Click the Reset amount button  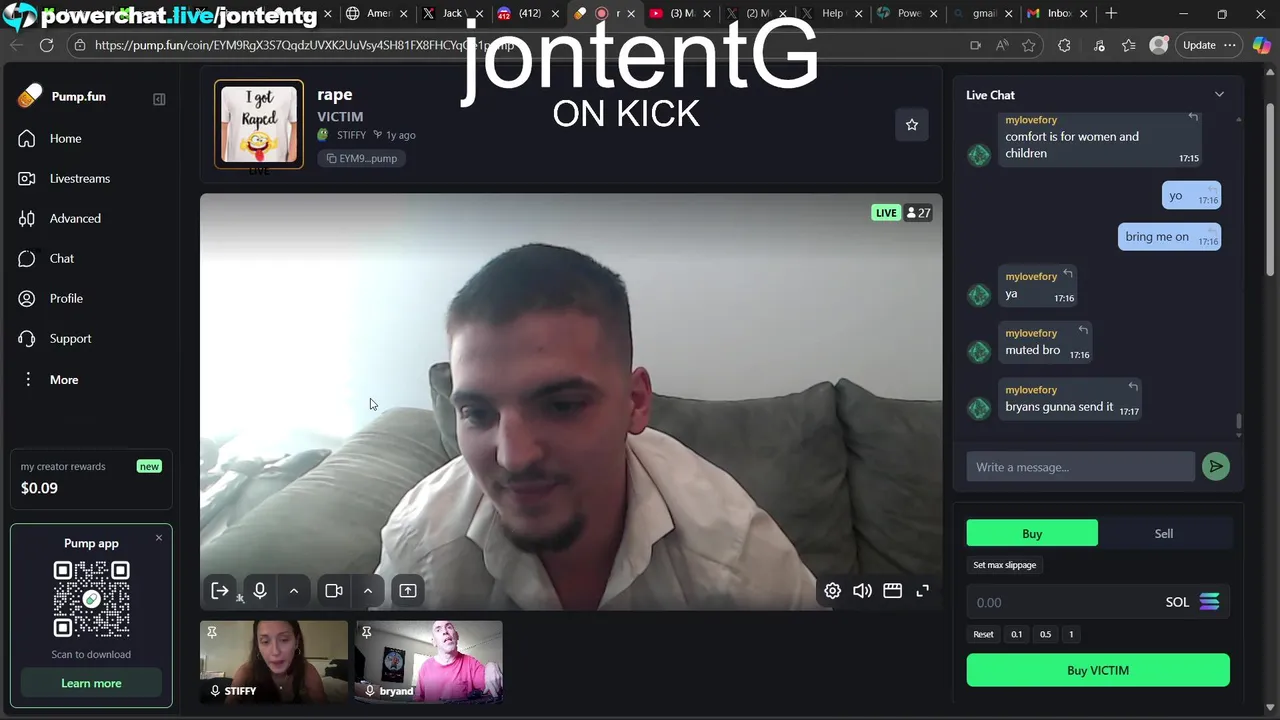click(984, 634)
